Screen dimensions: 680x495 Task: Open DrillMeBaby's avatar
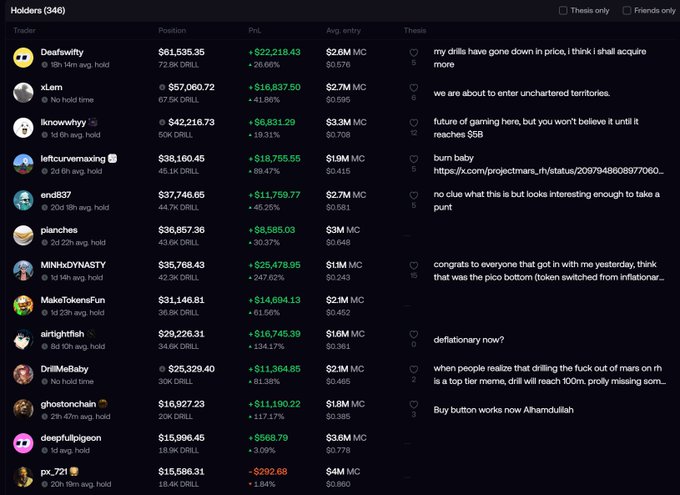coord(23,375)
